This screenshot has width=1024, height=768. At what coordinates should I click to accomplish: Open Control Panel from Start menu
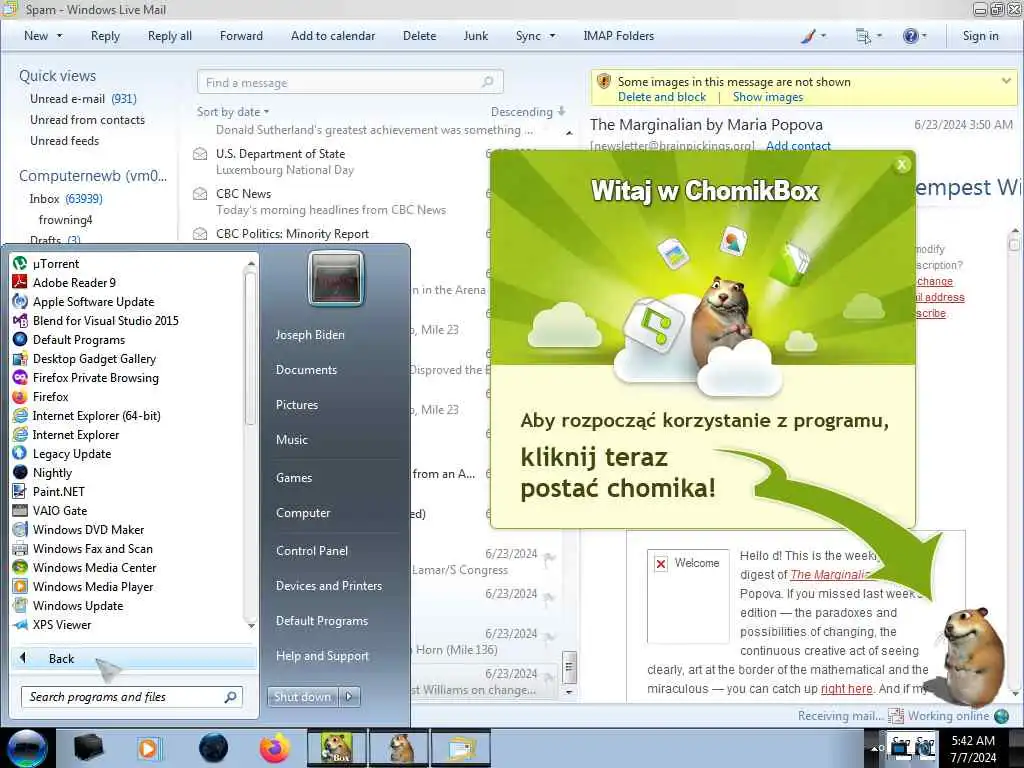pyautogui.click(x=312, y=551)
